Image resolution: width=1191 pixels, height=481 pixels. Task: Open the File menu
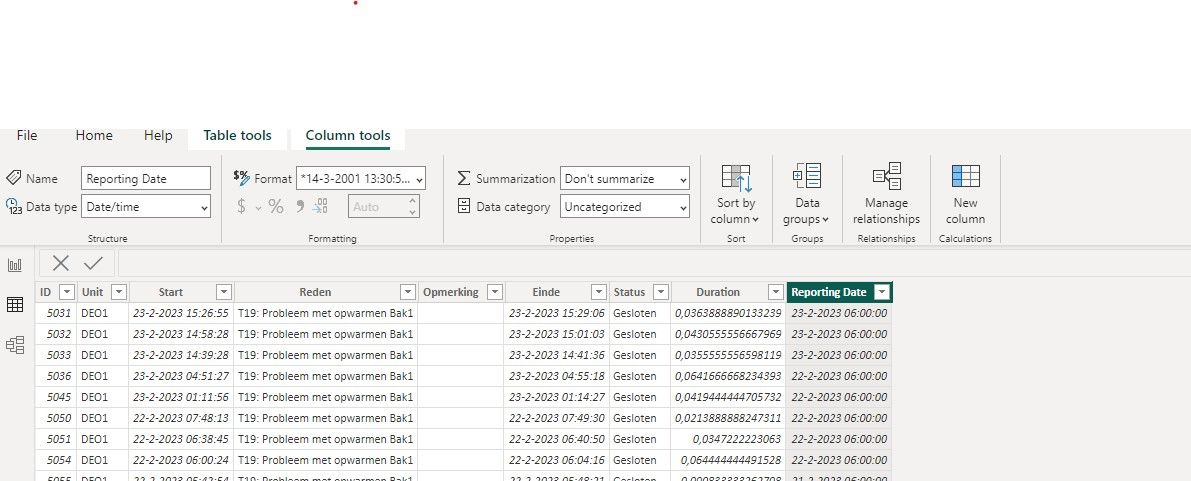tap(27, 135)
